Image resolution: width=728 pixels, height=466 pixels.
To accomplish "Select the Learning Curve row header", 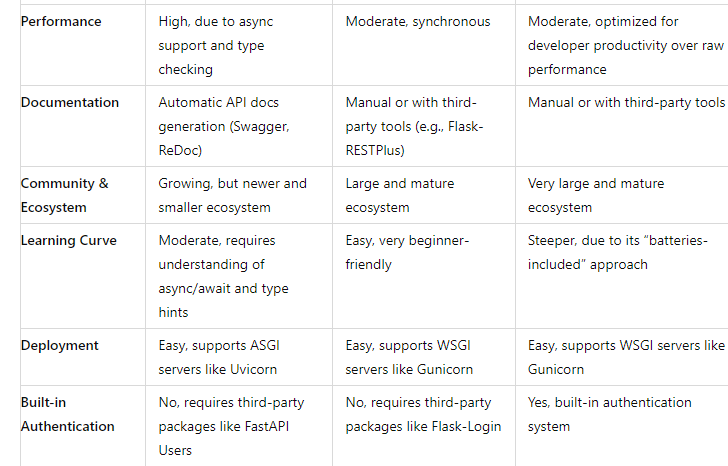I will (69, 240).
